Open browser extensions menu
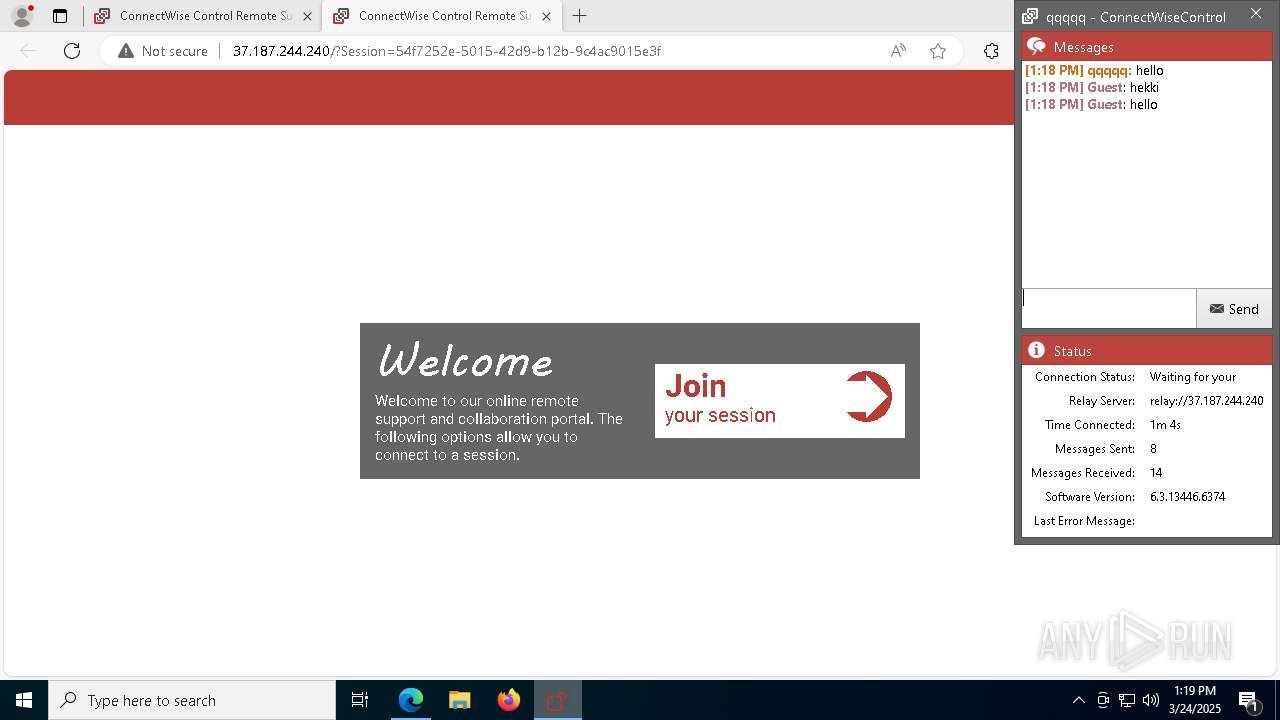Screen dimensions: 1280x720 click(991, 51)
